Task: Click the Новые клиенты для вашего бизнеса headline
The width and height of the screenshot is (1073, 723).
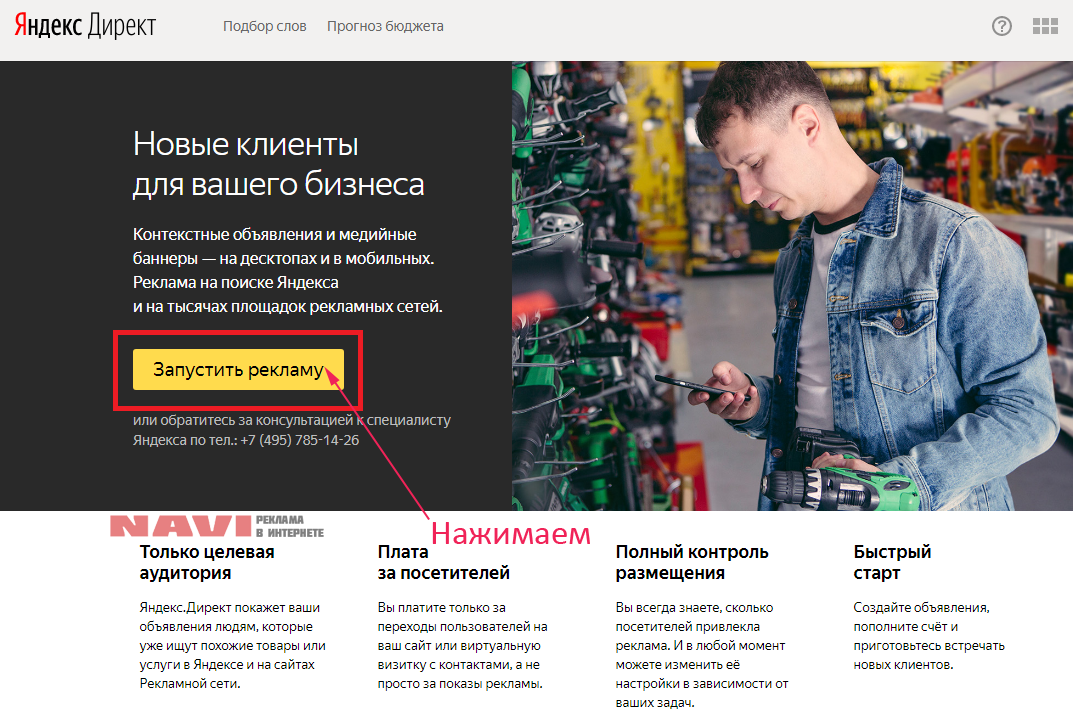Action: coord(279,164)
